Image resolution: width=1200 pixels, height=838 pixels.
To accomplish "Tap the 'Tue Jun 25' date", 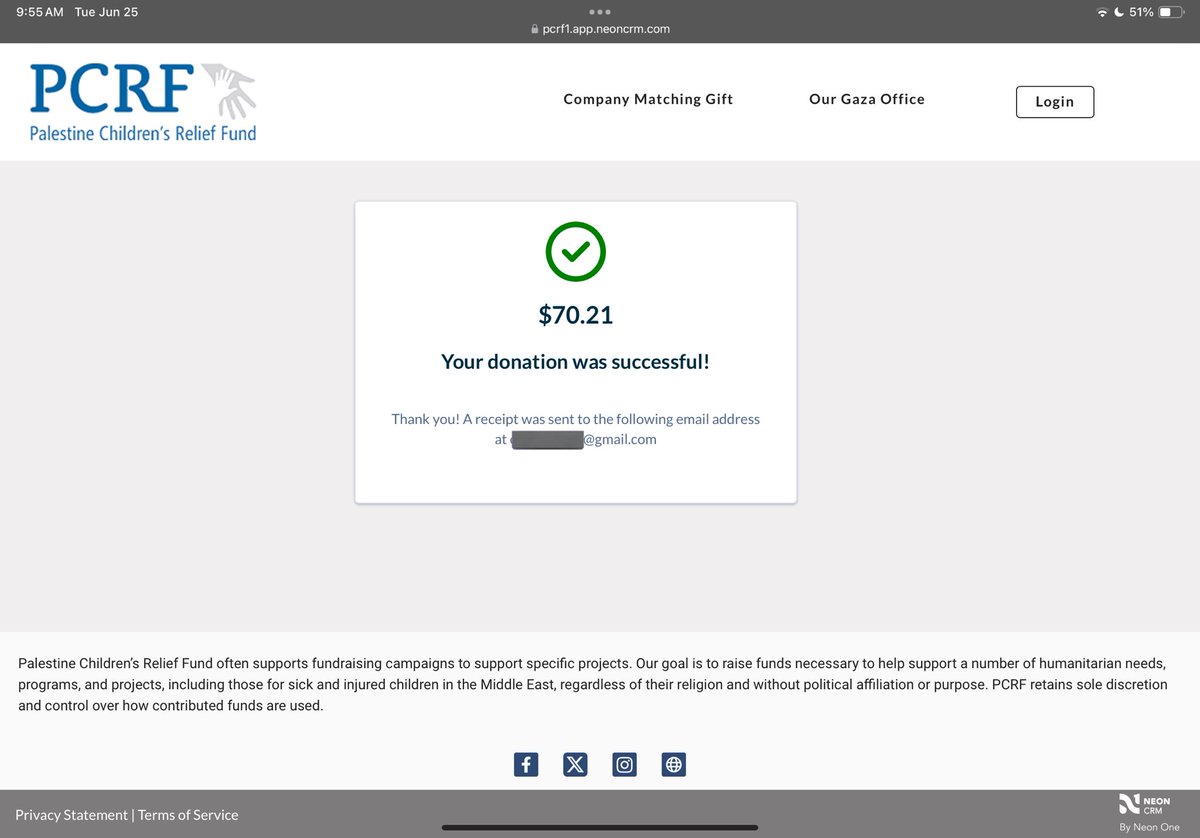I will pos(106,12).
